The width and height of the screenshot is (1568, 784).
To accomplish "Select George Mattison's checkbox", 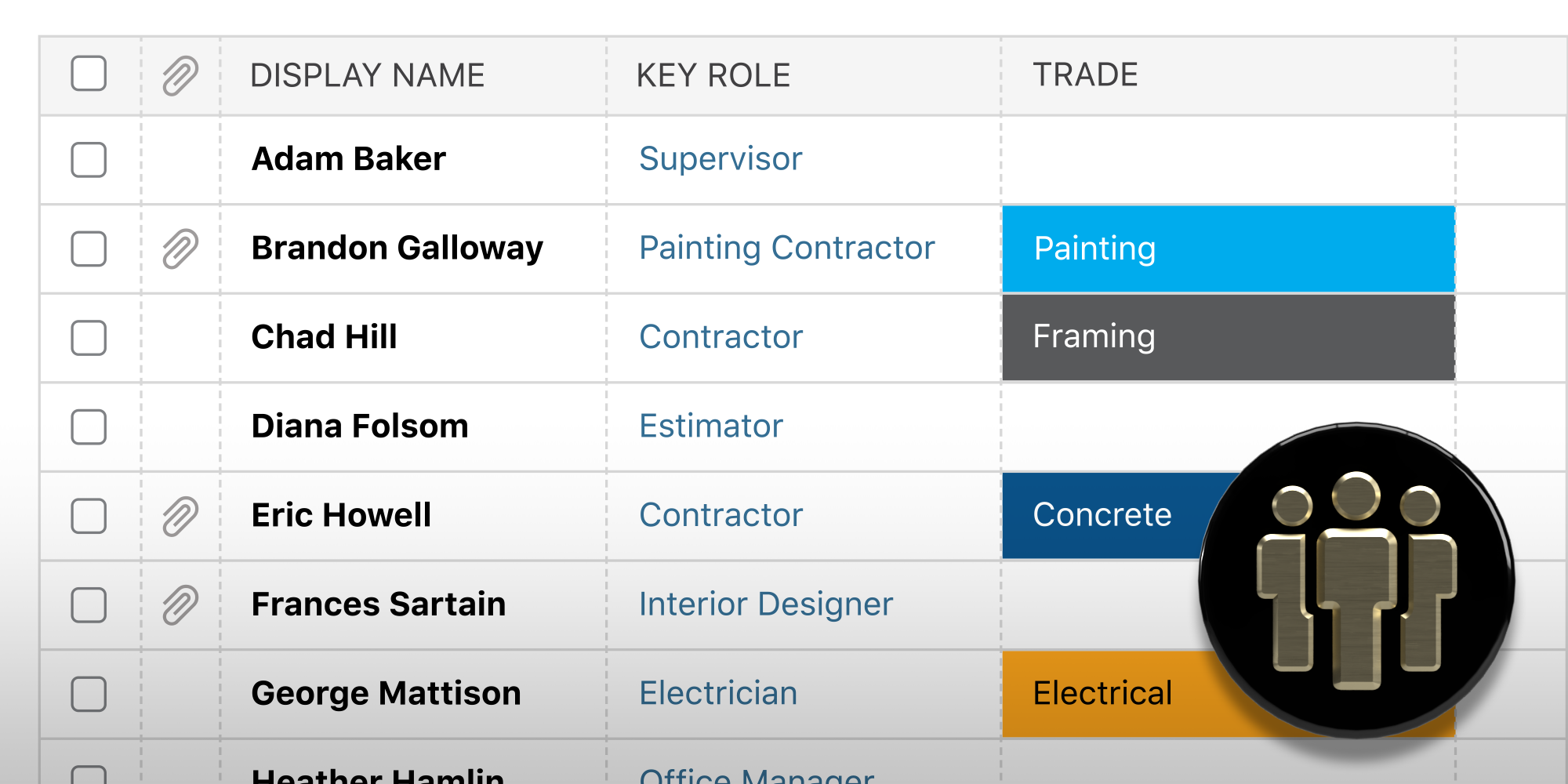I will [x=88, y=694].
